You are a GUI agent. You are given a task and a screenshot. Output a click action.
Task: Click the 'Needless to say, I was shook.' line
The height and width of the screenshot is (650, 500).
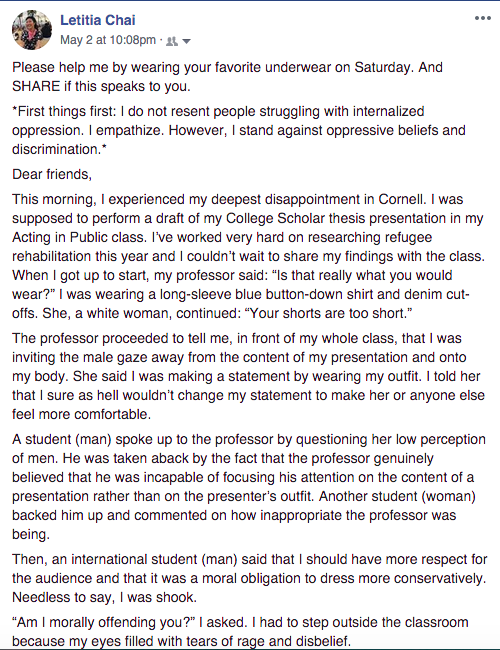pos(104,597)
